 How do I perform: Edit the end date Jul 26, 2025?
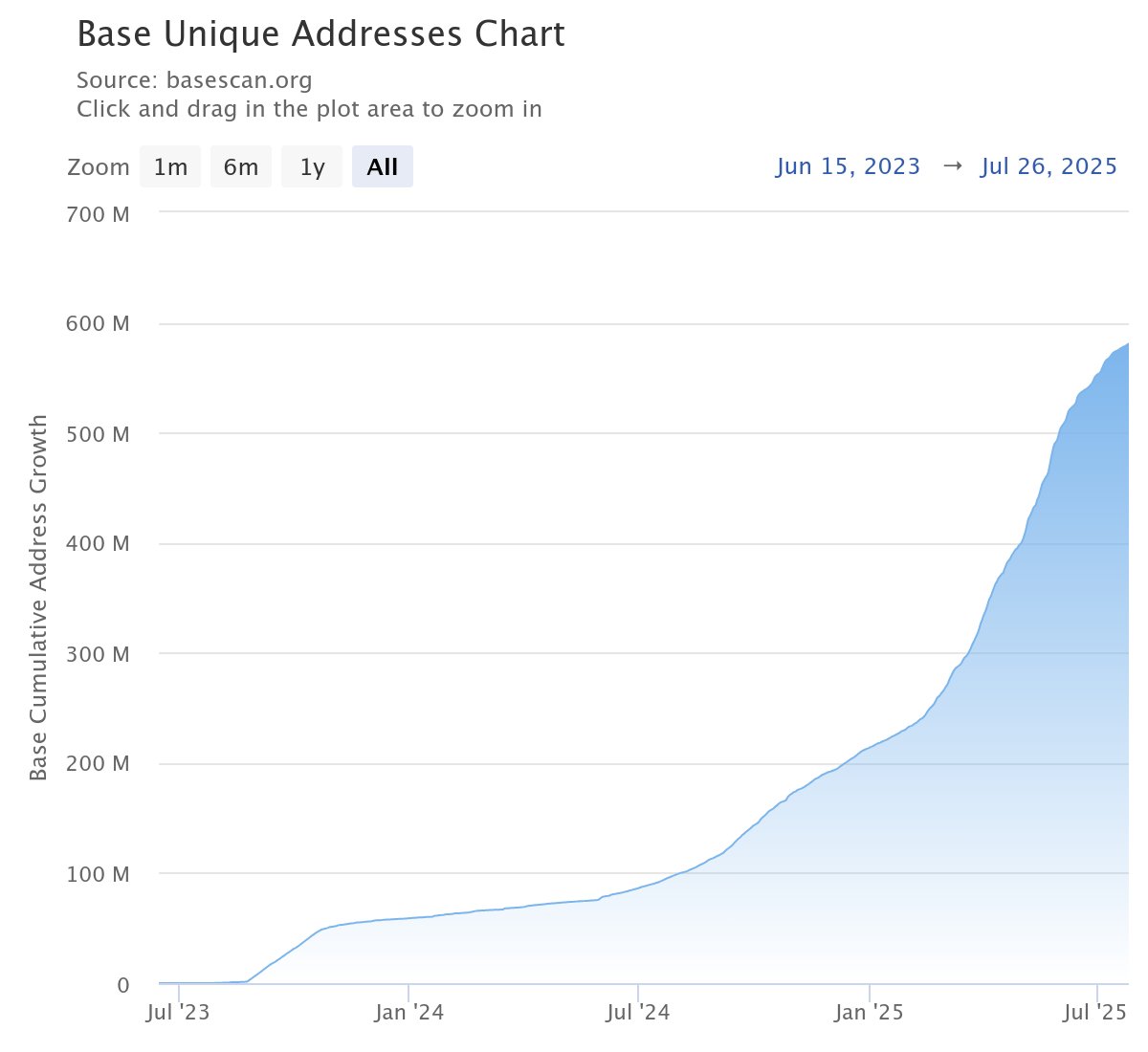click(1049, 166)
